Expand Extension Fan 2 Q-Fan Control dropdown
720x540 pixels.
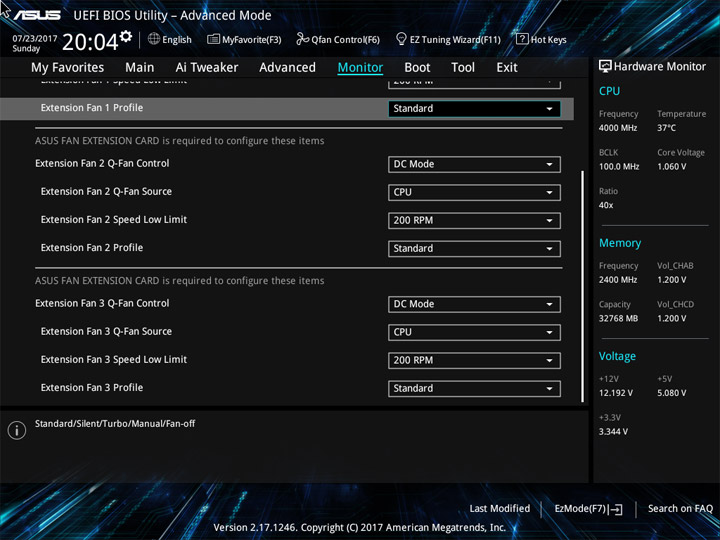474,164
